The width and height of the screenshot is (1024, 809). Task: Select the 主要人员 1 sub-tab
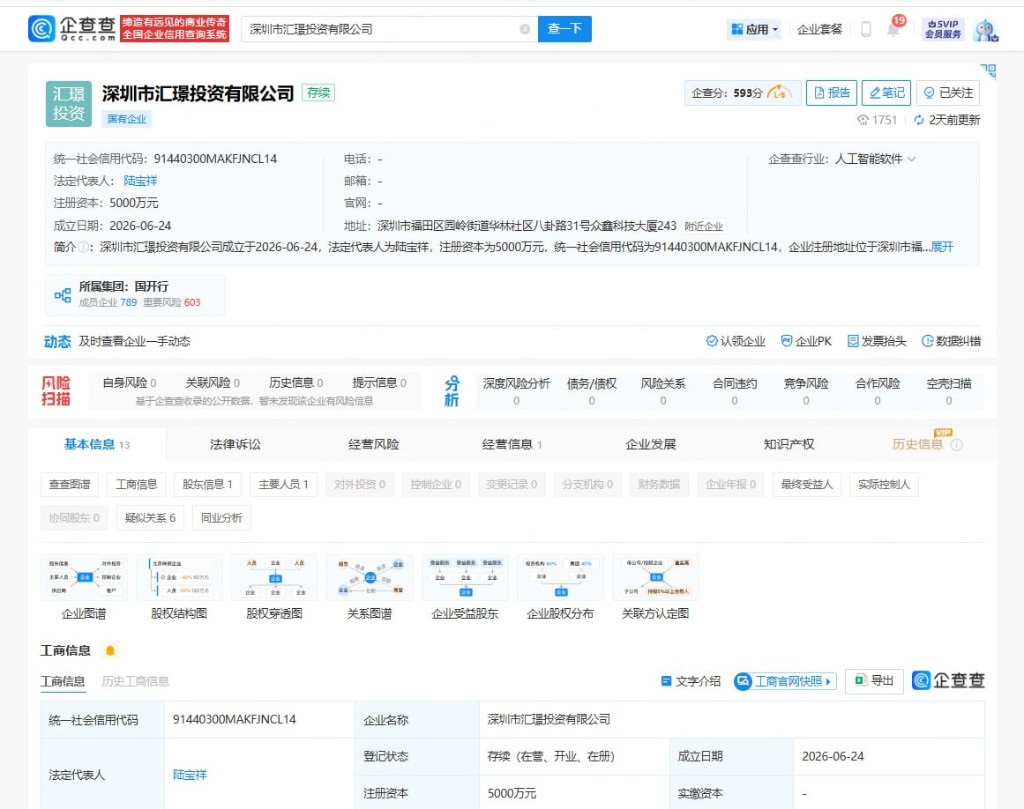pos(283,484)
